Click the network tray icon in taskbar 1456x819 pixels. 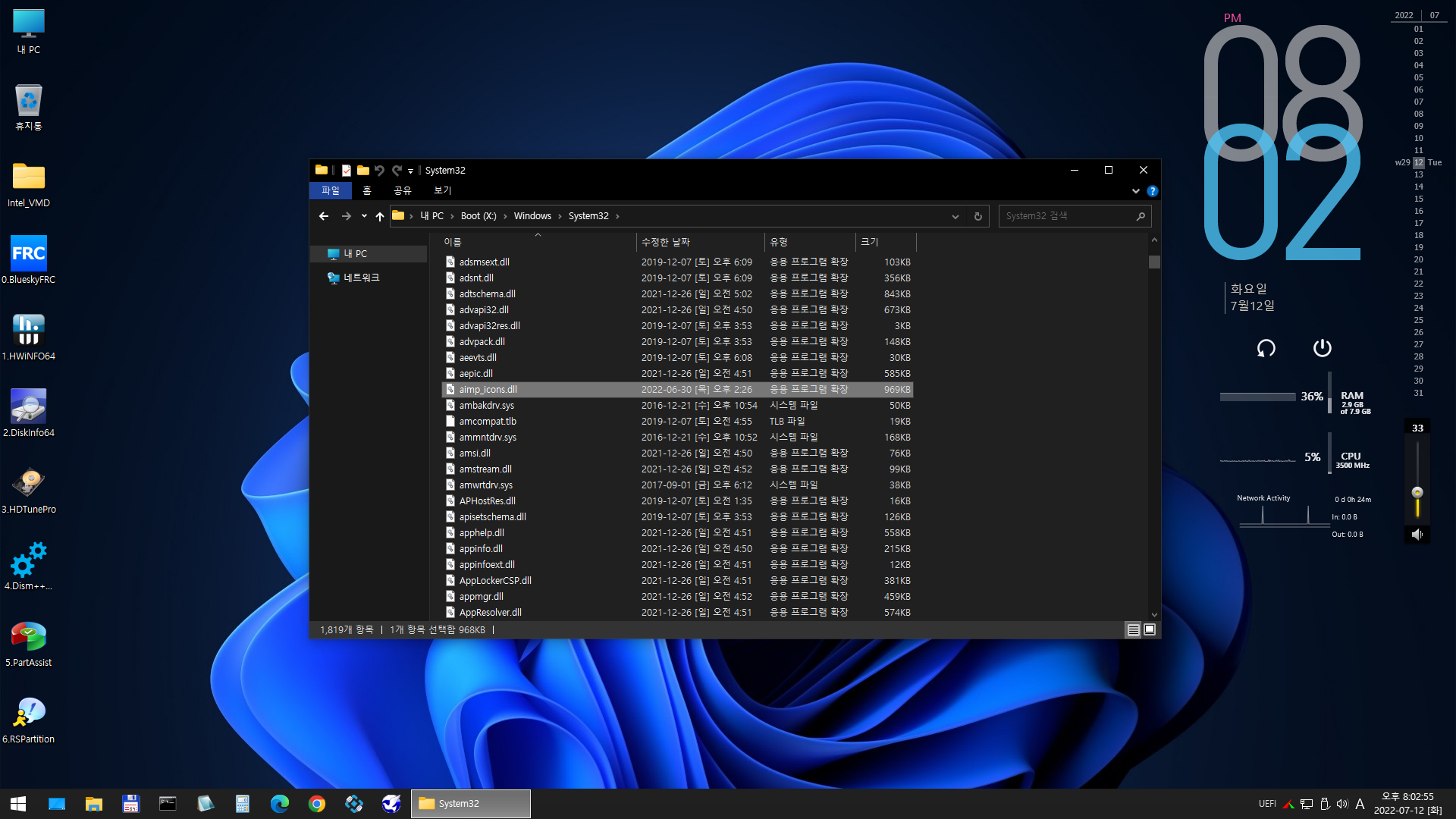pos(1307,804)
